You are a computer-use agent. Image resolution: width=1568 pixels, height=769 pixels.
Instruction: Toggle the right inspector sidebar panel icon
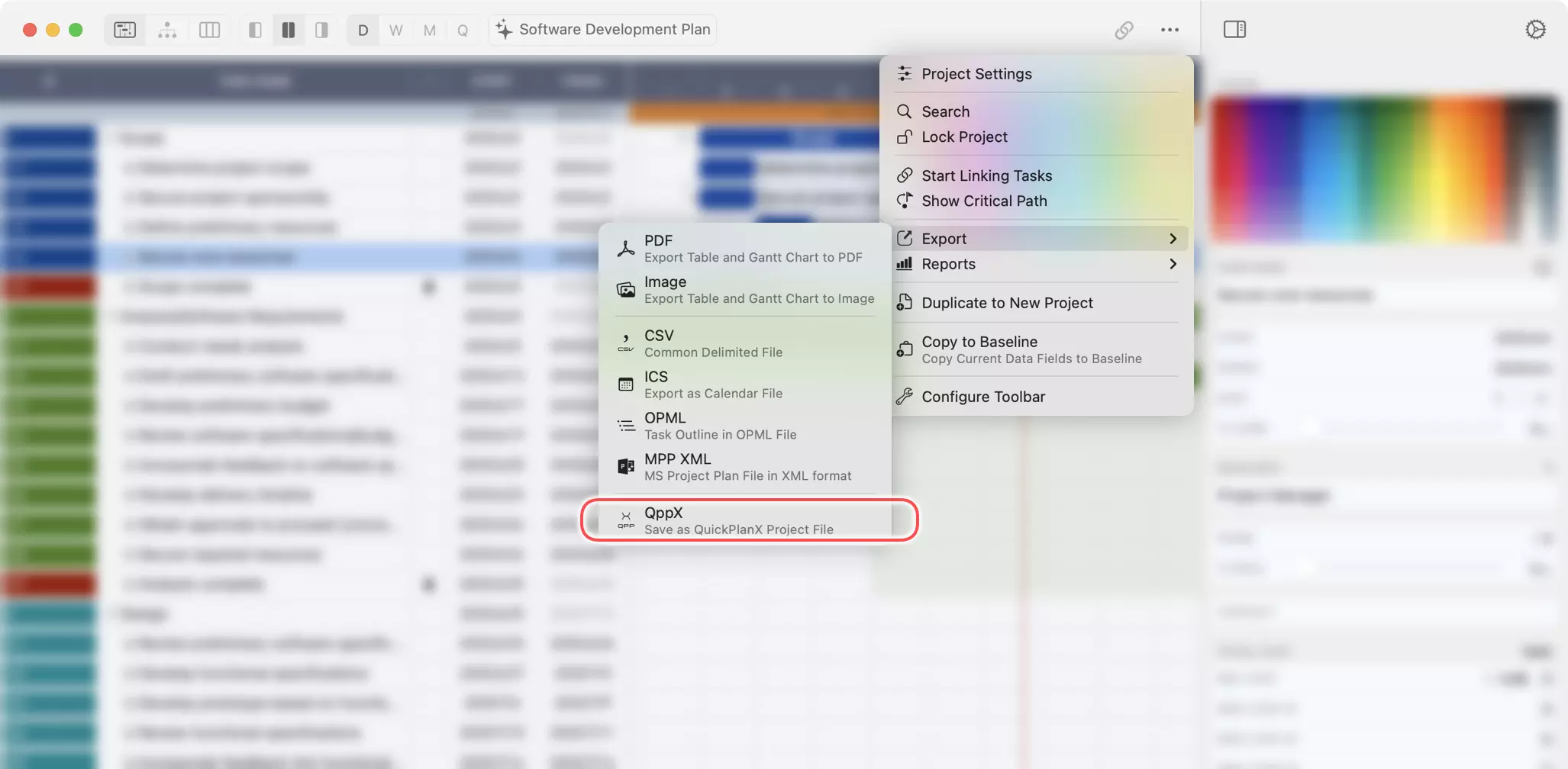tap(1234, 30)
